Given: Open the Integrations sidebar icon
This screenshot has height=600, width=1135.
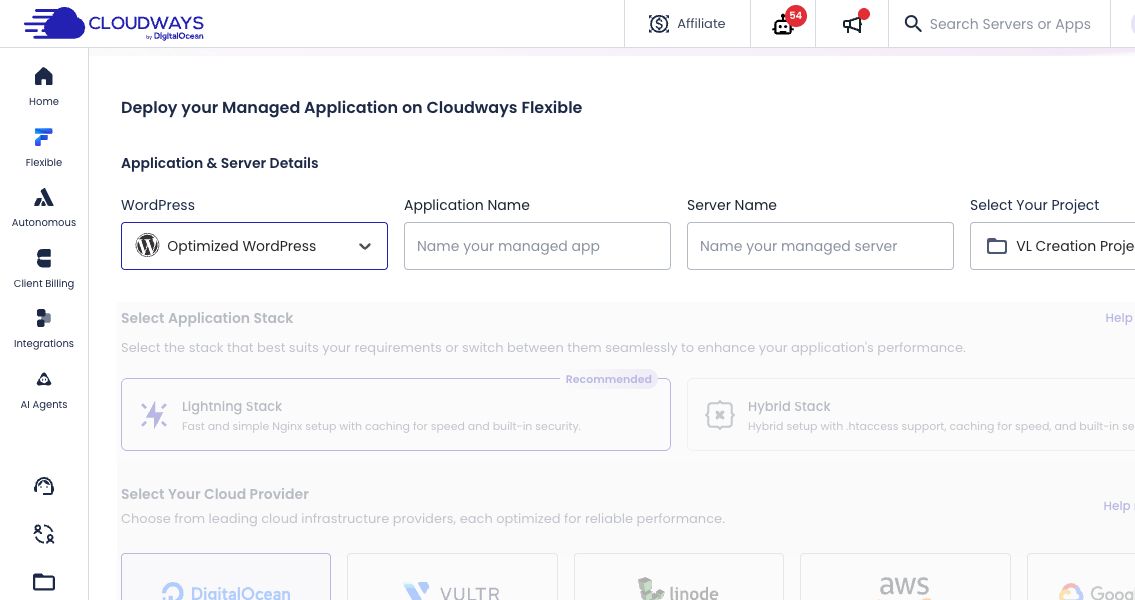Looking at the screenshot, I should point(43,329).
